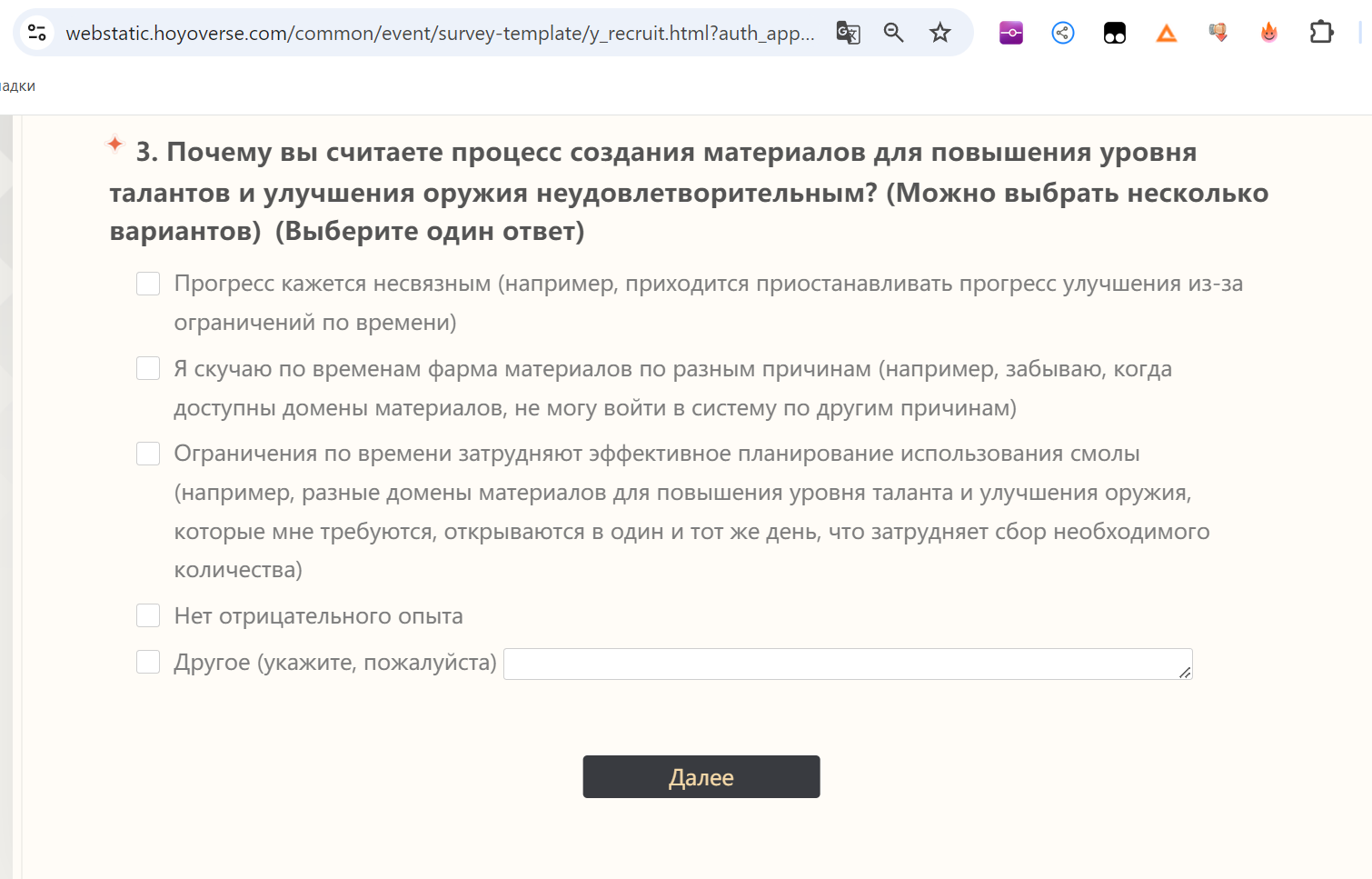Viewport: 1372px width, 879px height.
Task: Grab the resize handle of the text area
Action: point(1185,673)
